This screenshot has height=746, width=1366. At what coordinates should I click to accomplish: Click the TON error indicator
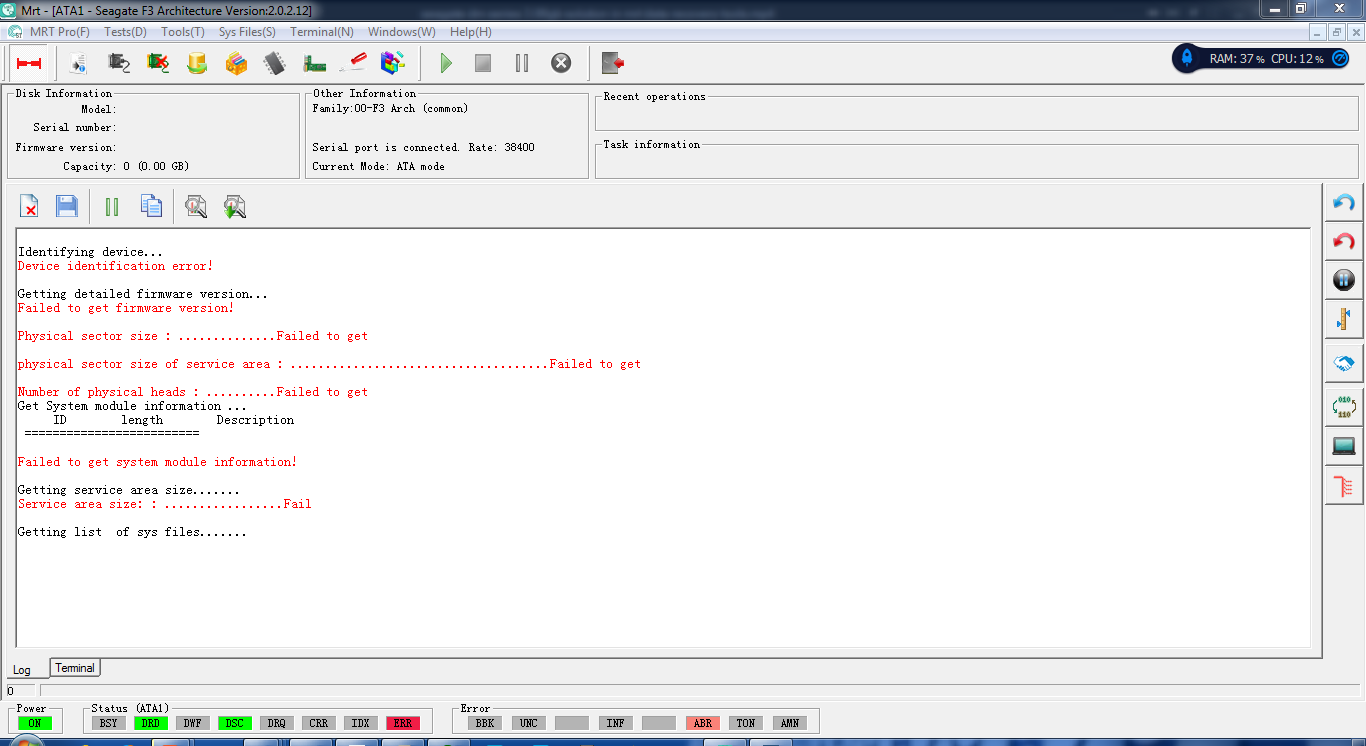(746, 723)
